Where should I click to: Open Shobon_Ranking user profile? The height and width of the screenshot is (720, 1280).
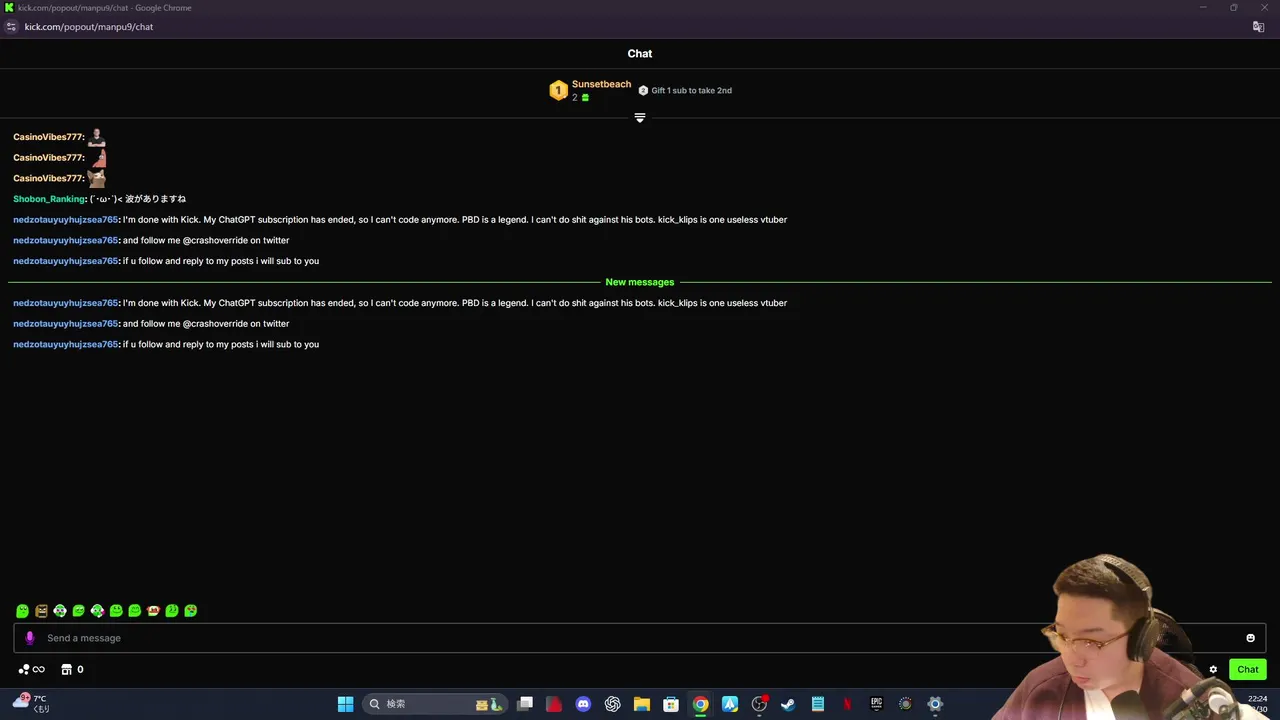pyautogui.click(x=49, y=199)
